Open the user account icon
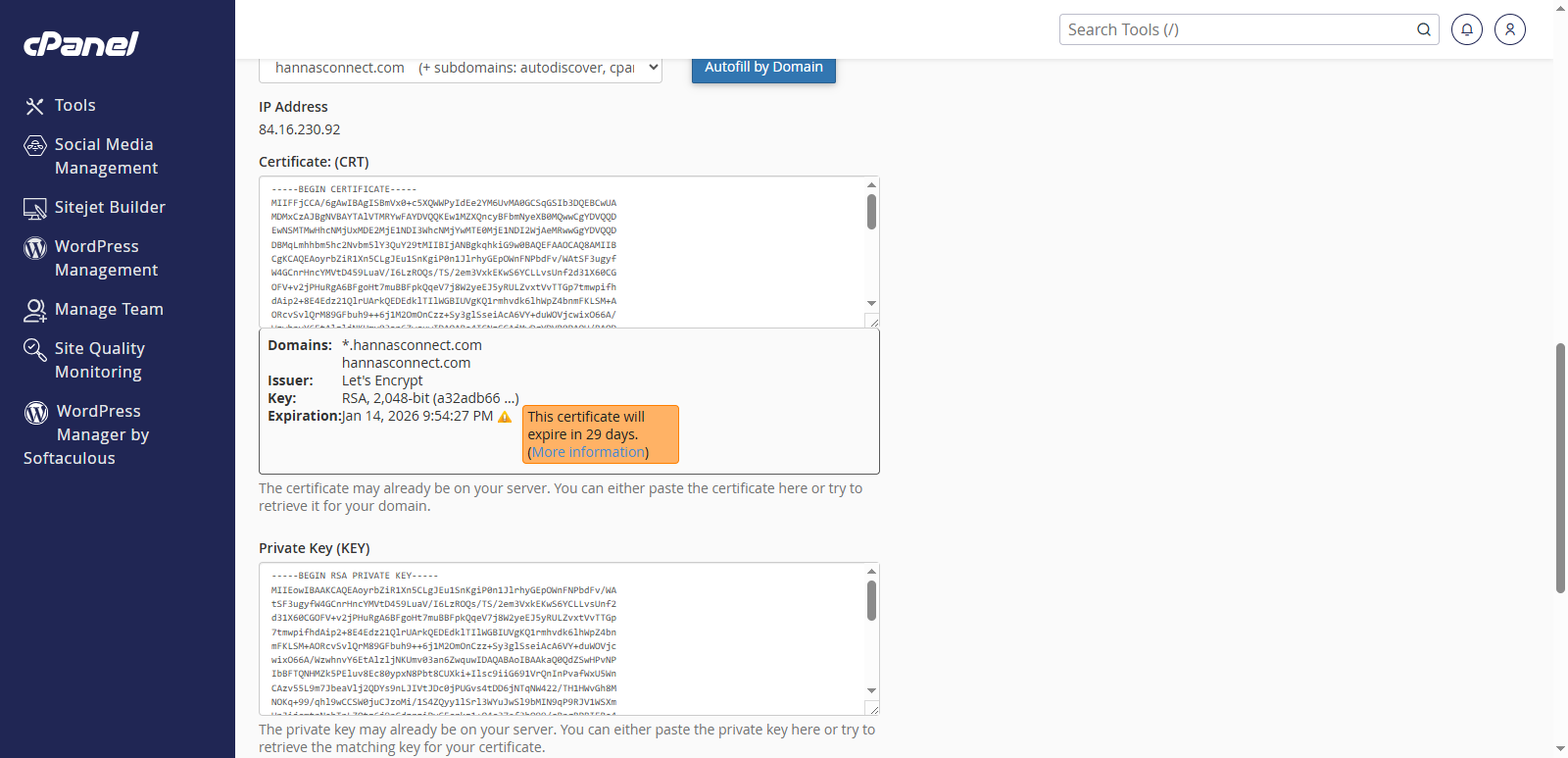 [x=1509, y=29]
